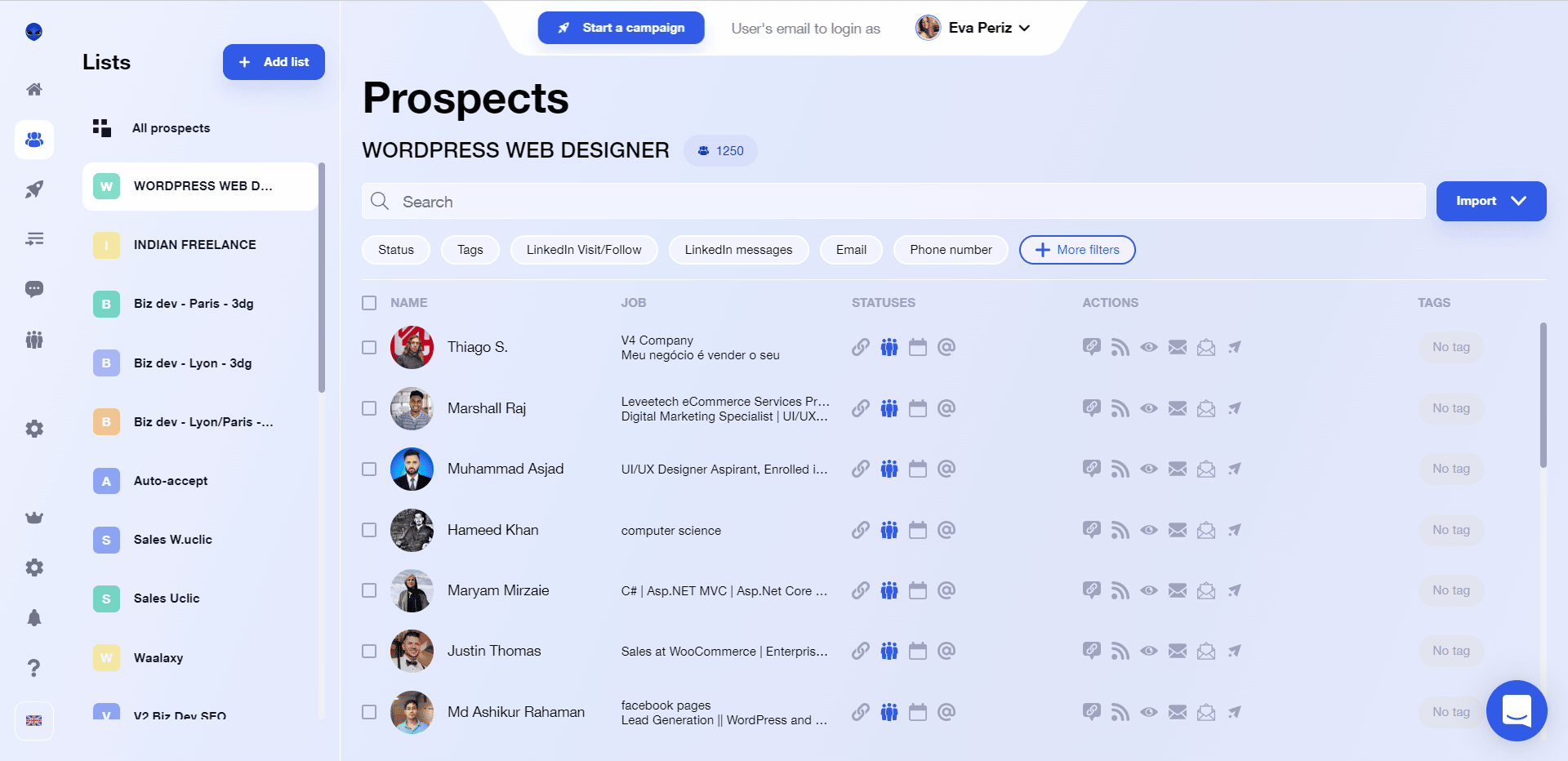This screenshot has height=761, width=1568.
Task: Click the message link action icon for Md Ashikur Rahaman
Action: tap(1092, 712)
